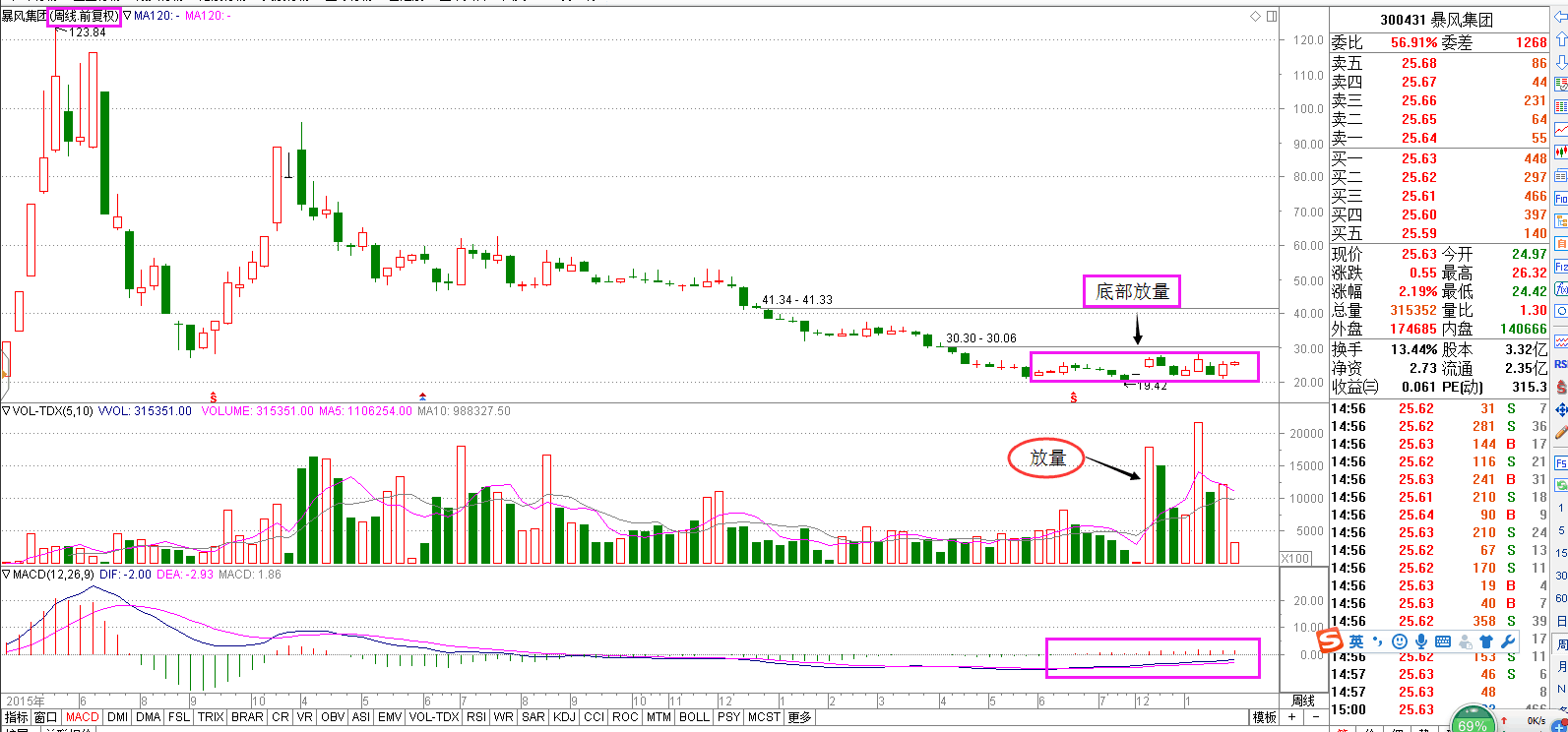Click the 窗口 button in the bottom bar
Viewport: 1568px width, 732px height.
click(x=46, y=717)
